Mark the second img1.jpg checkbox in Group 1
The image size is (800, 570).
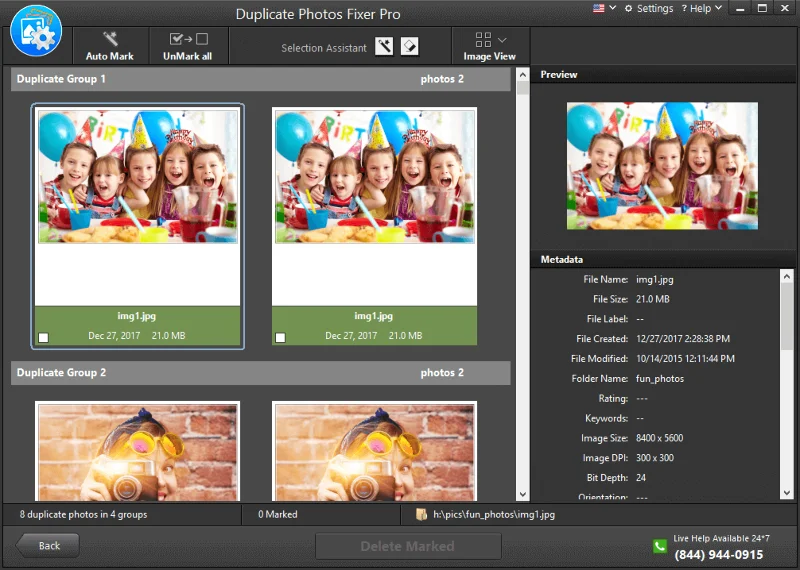(x=281, y=338)
